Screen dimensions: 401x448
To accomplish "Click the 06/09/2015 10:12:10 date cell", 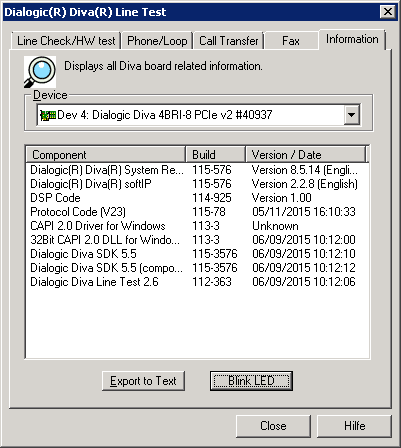I will (x=304, y=254).
